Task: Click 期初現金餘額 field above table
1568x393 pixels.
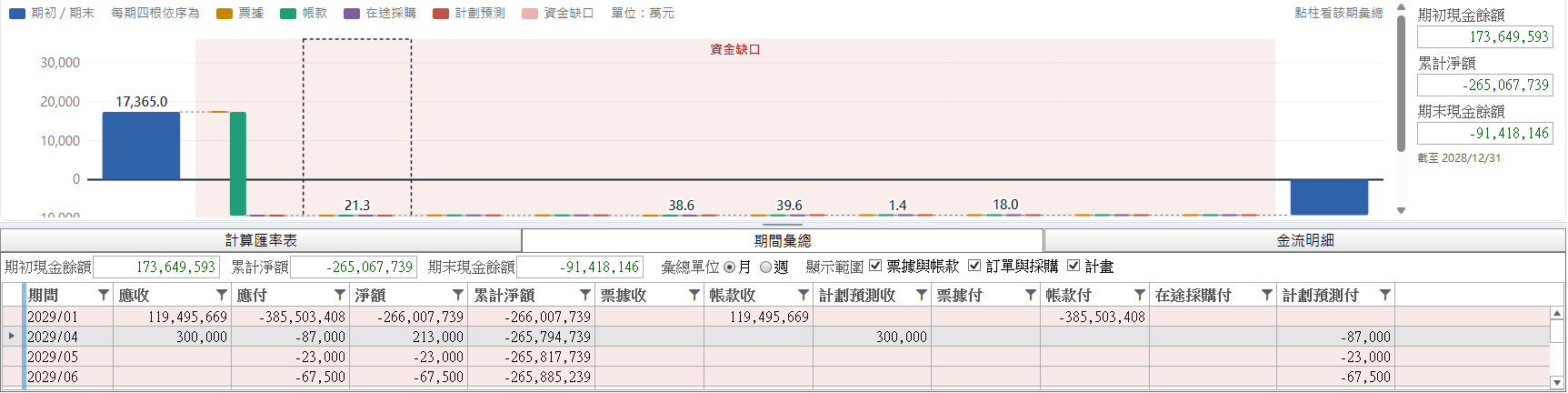Action: tap(156, 267)
